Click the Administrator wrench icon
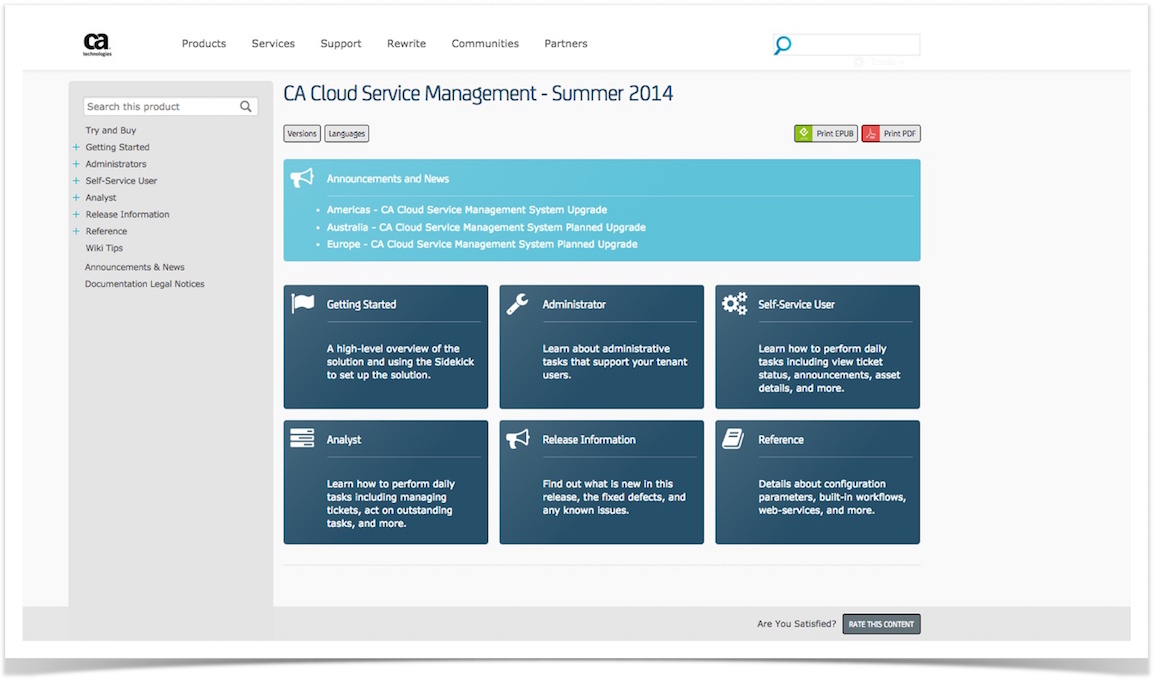This screenshot has width=1160, height=683. point(518,303)
